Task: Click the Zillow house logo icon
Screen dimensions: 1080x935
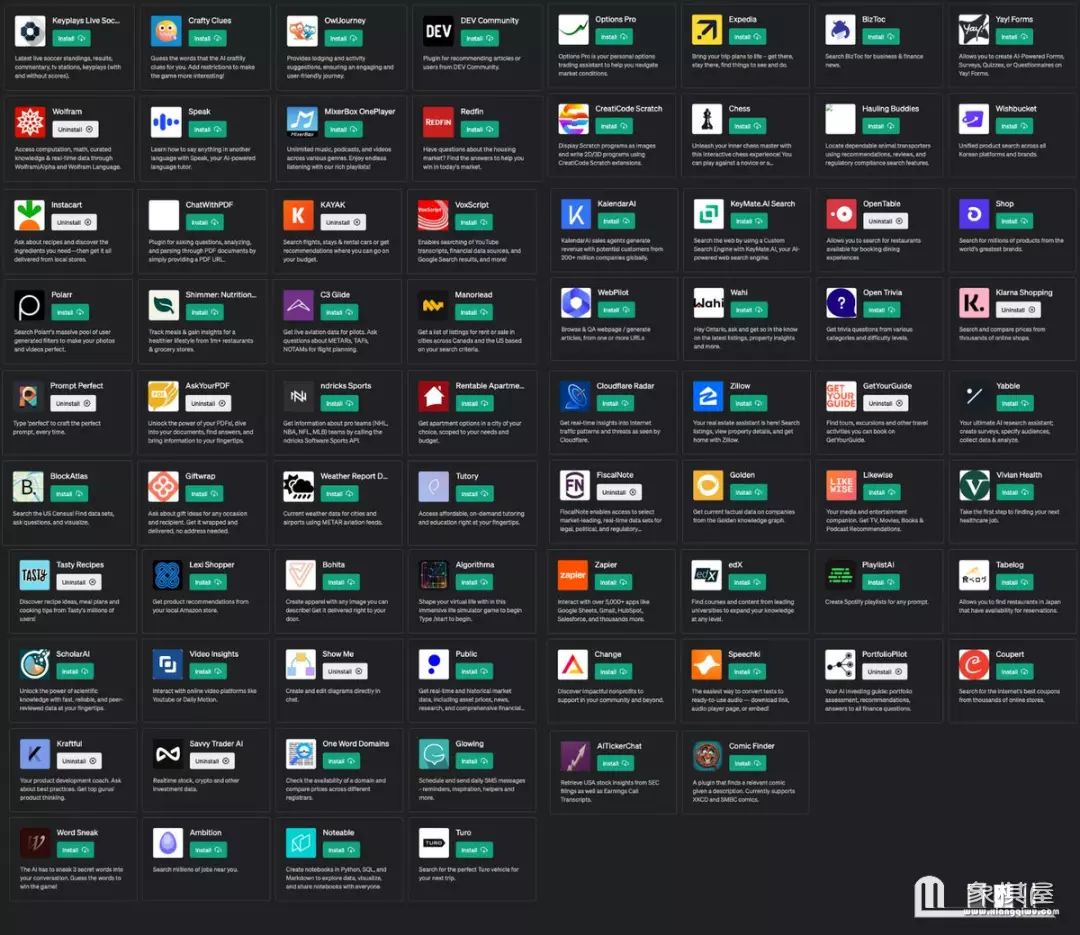Action: tap(708, 396)
